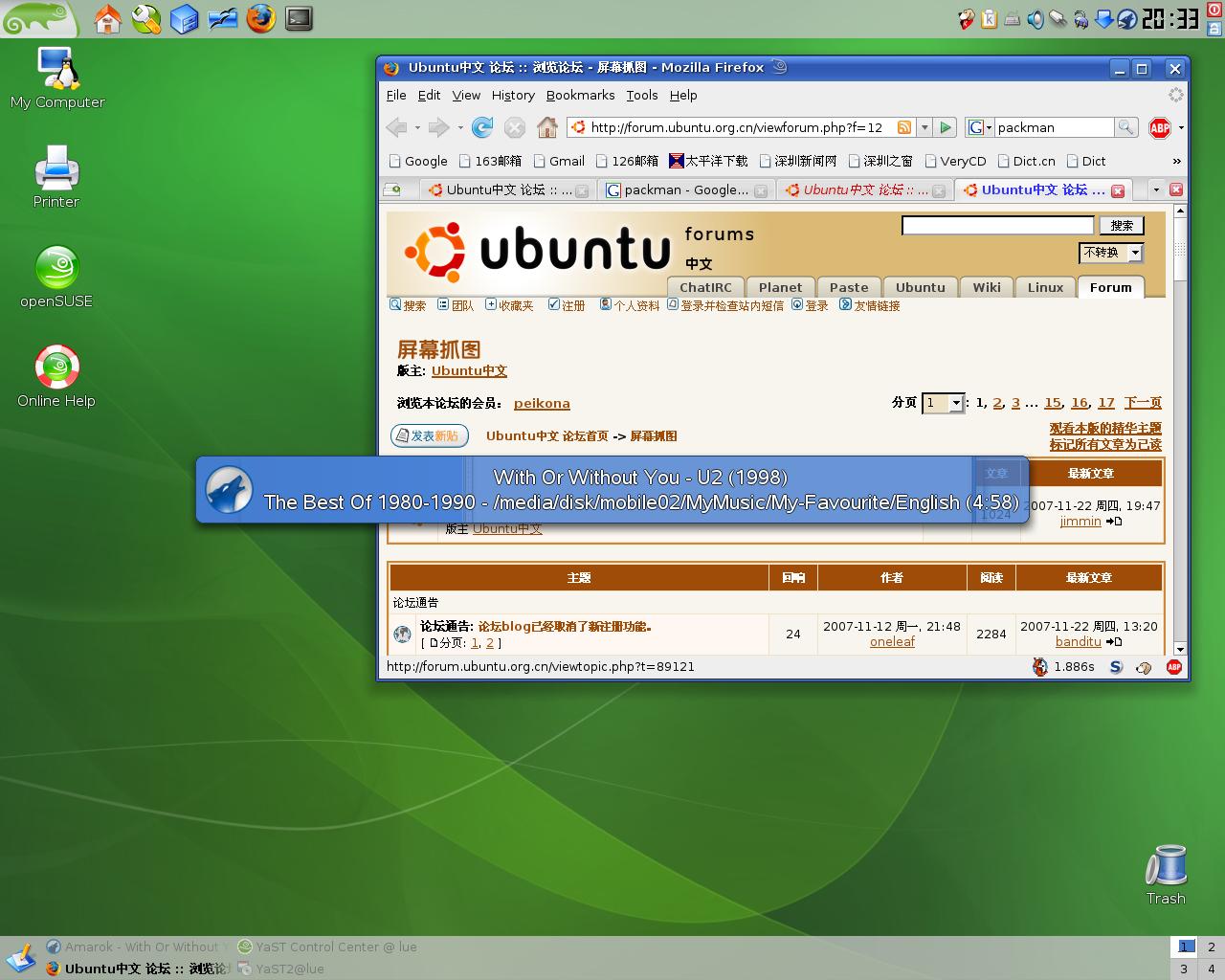
Task: Go to Firefox home page icon
Action: coord(547,127)
